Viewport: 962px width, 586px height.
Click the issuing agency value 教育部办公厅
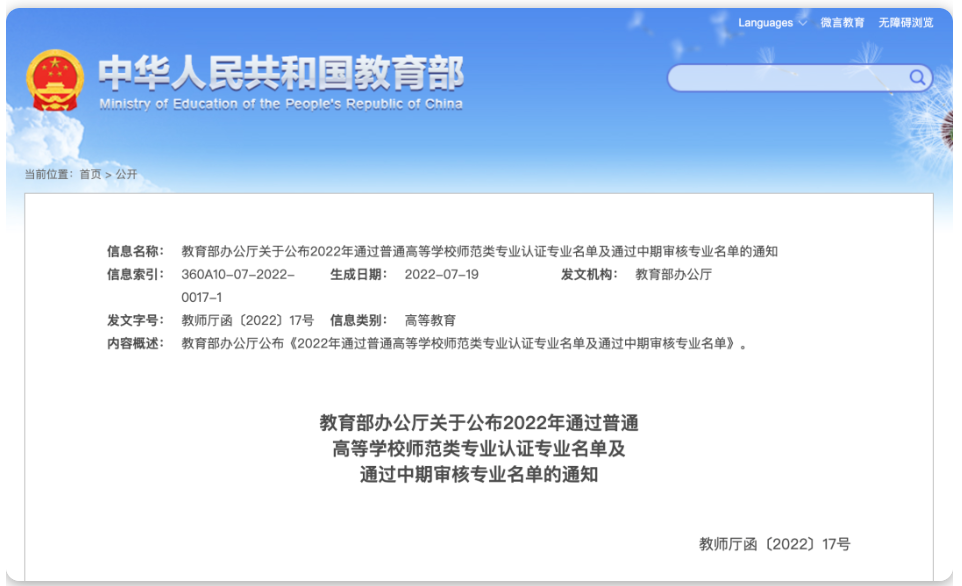click(x=673, y=274)
